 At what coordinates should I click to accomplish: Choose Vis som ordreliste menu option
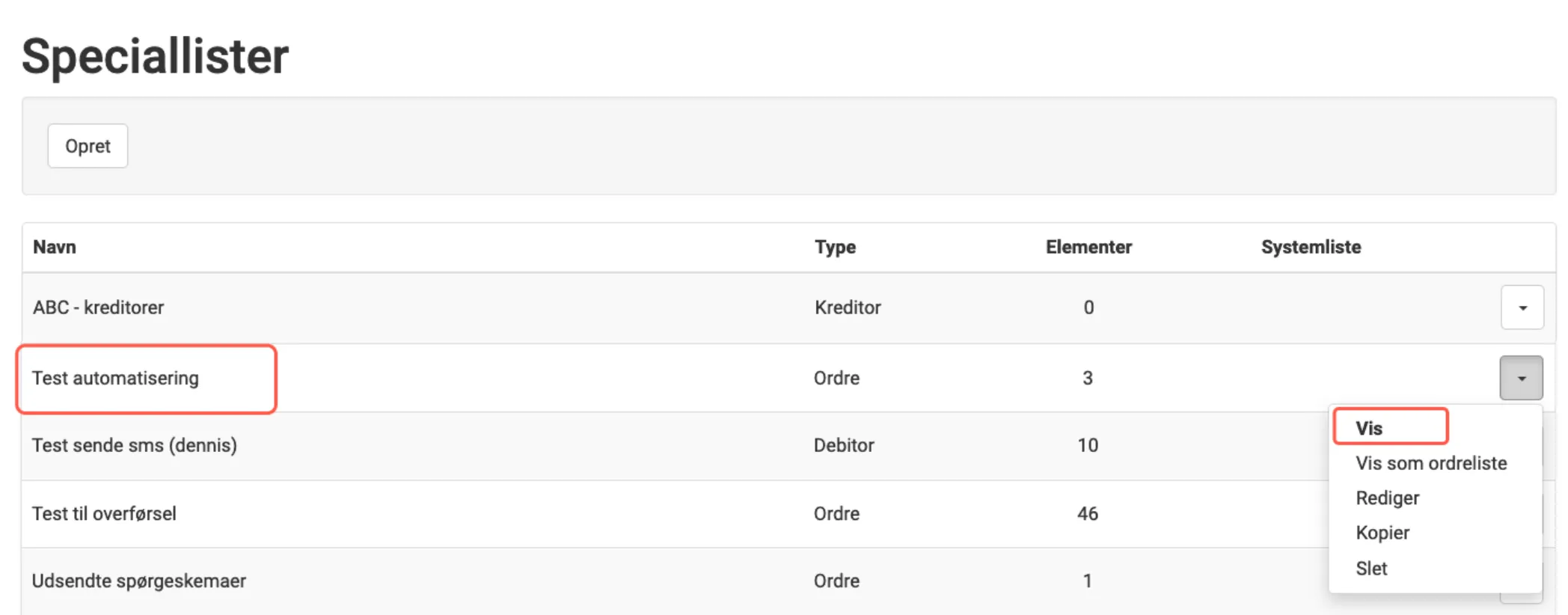click(1430, 463)
